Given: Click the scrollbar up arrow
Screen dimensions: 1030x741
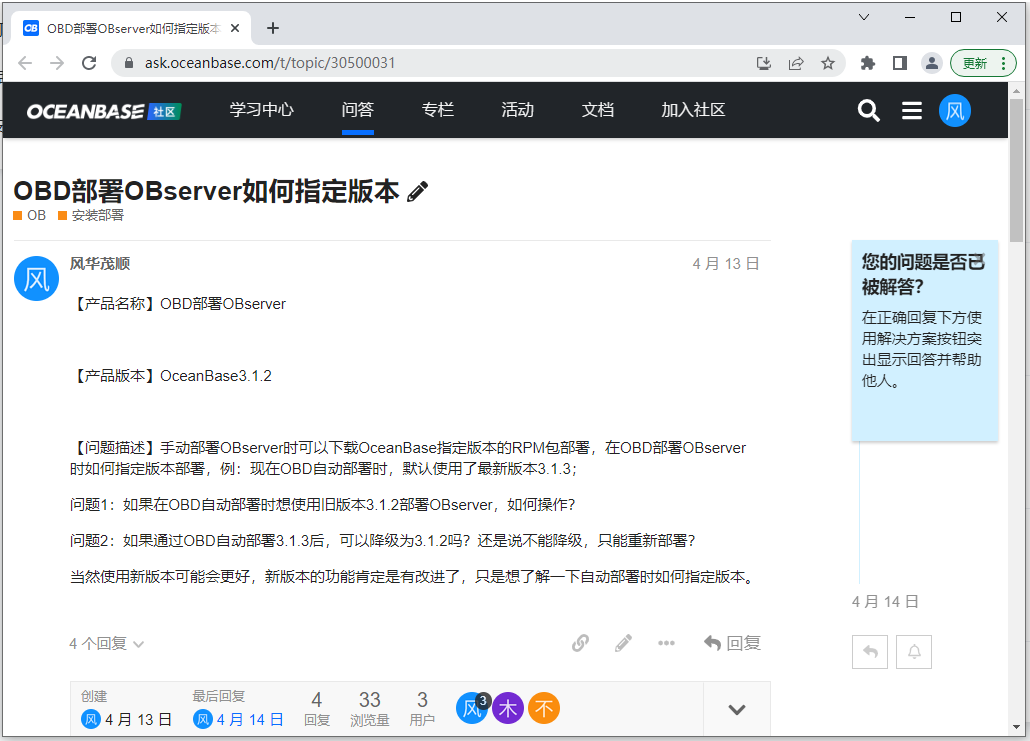Looking at the screenshot, I should point(1016,91).
